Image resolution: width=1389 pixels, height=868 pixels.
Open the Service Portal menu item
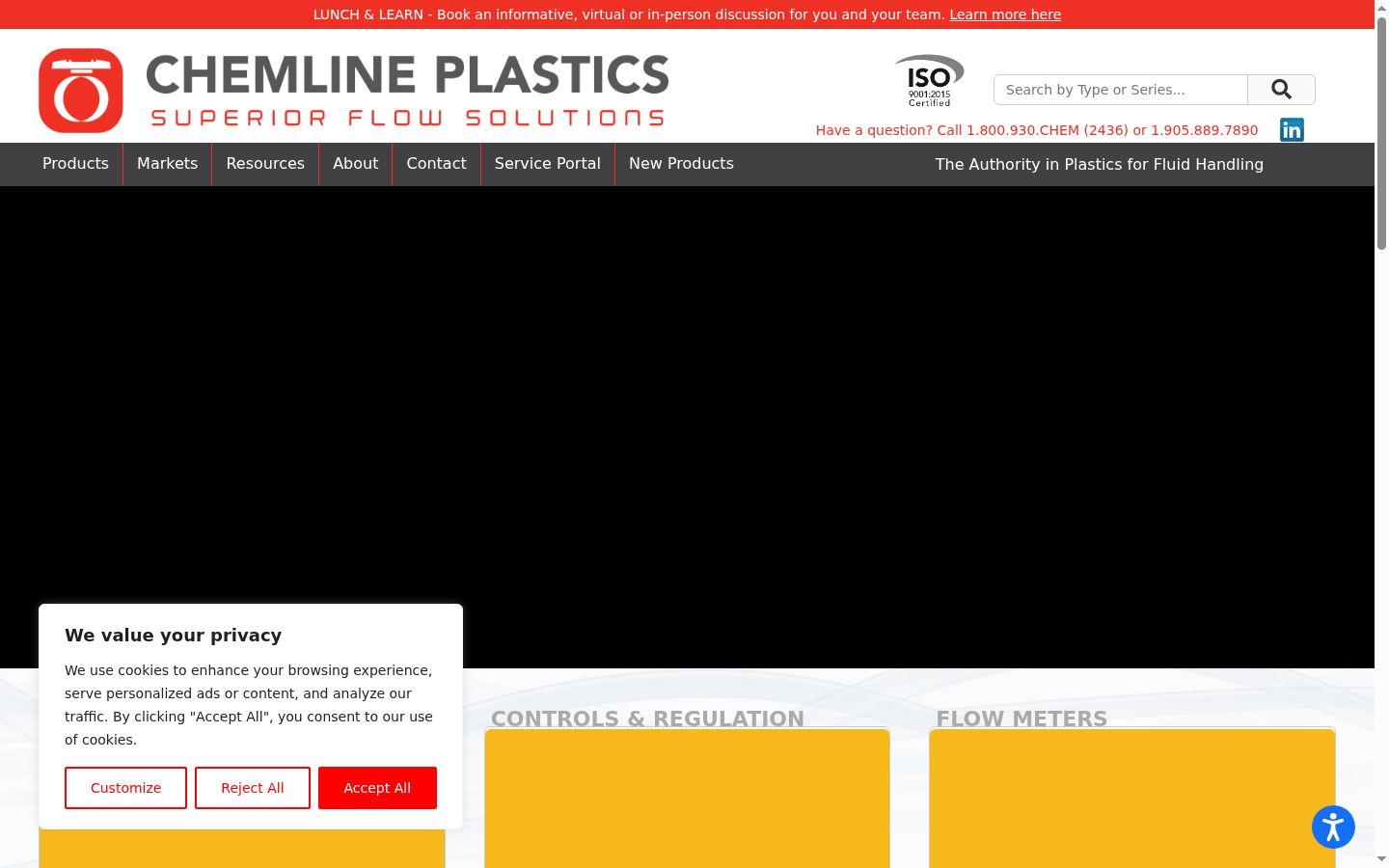[547, 164]
